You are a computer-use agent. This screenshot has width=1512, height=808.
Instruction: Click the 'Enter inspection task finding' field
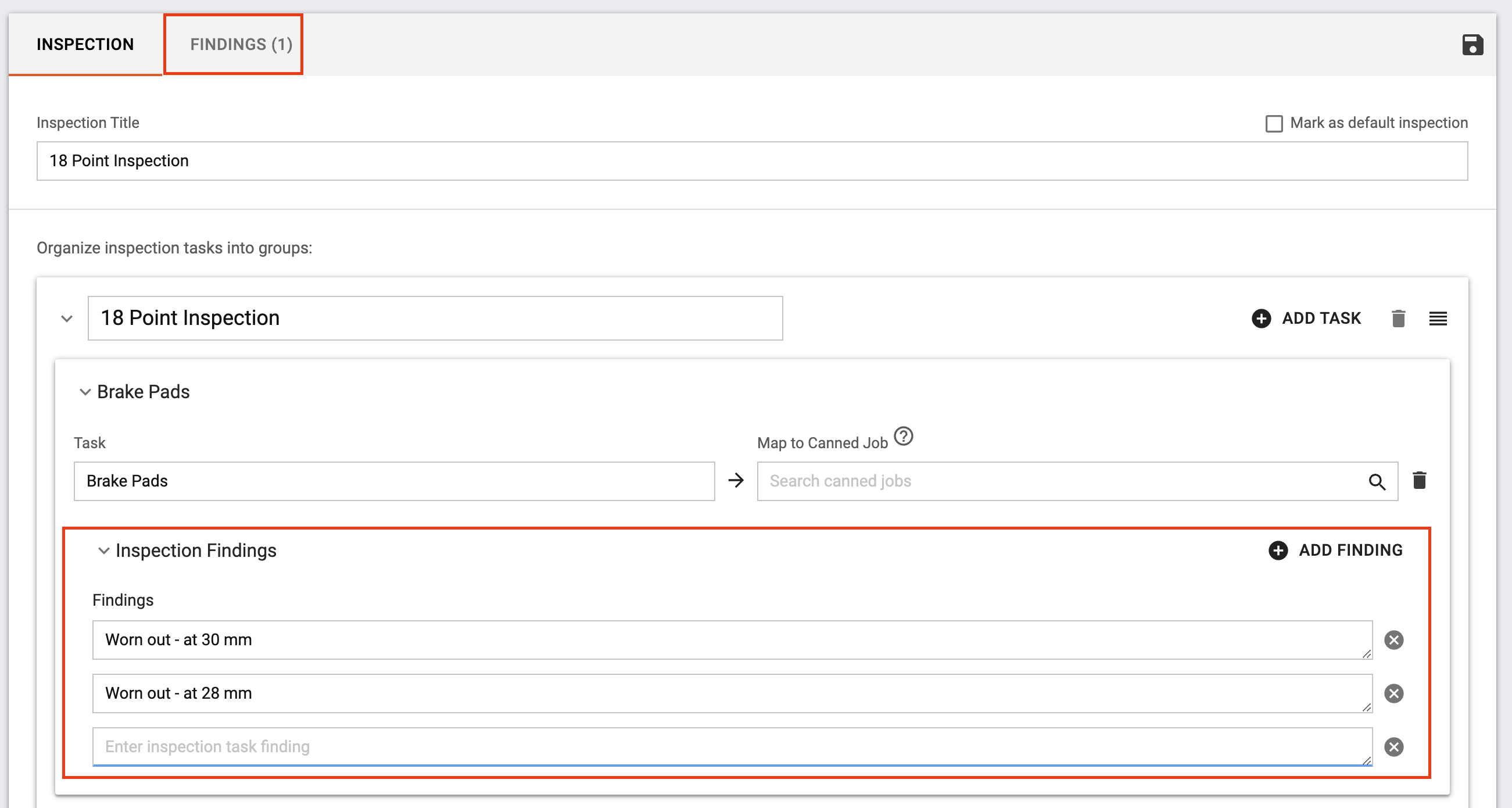732,746
